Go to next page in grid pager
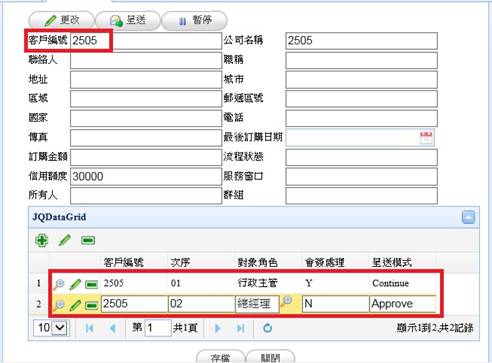The width and height of the screenshot is (492, 363). coord(218,328)
